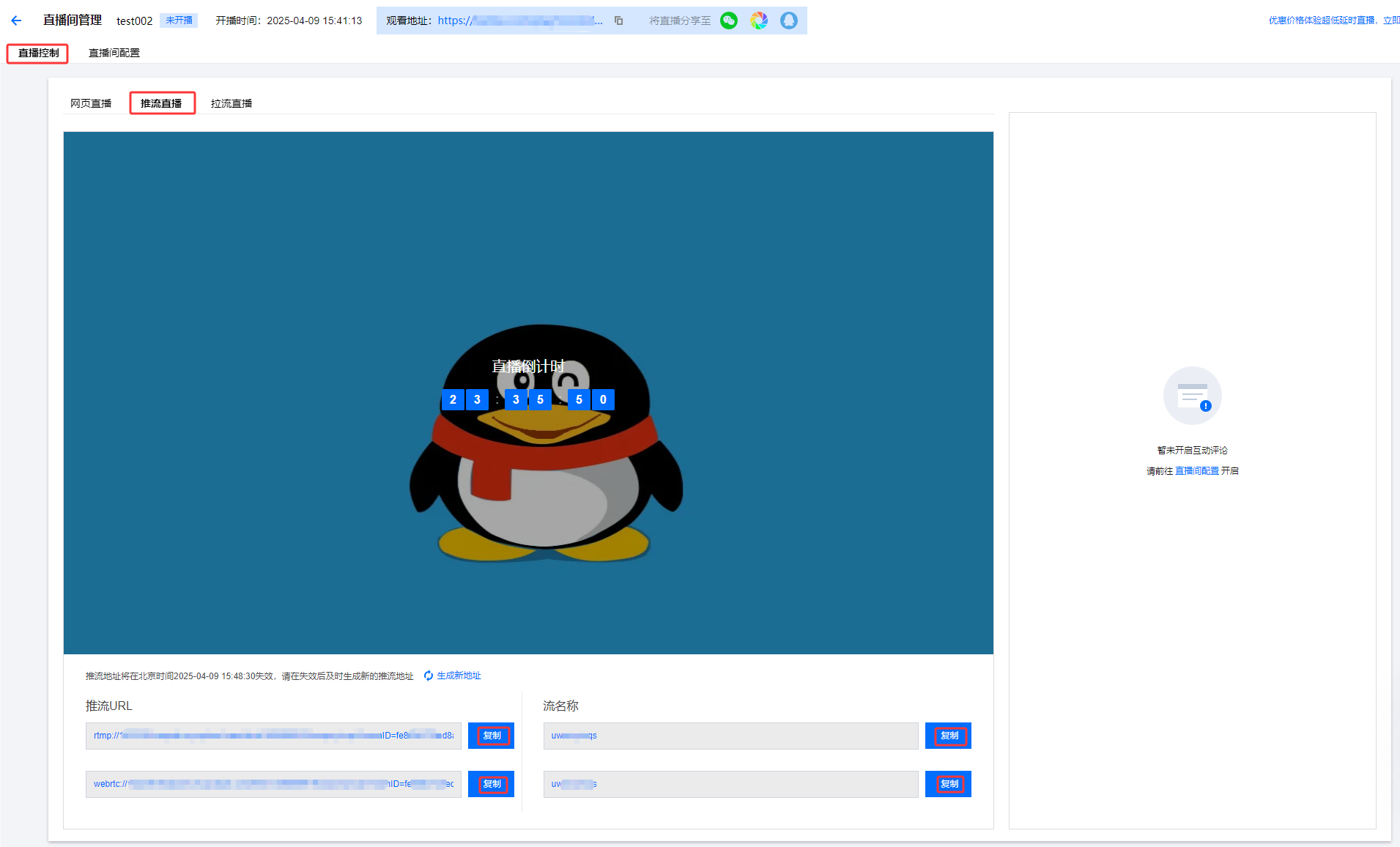This screenshot has width=1400, height=847.
Task: Click the 流名称 heading
Action: coord(560,706)
